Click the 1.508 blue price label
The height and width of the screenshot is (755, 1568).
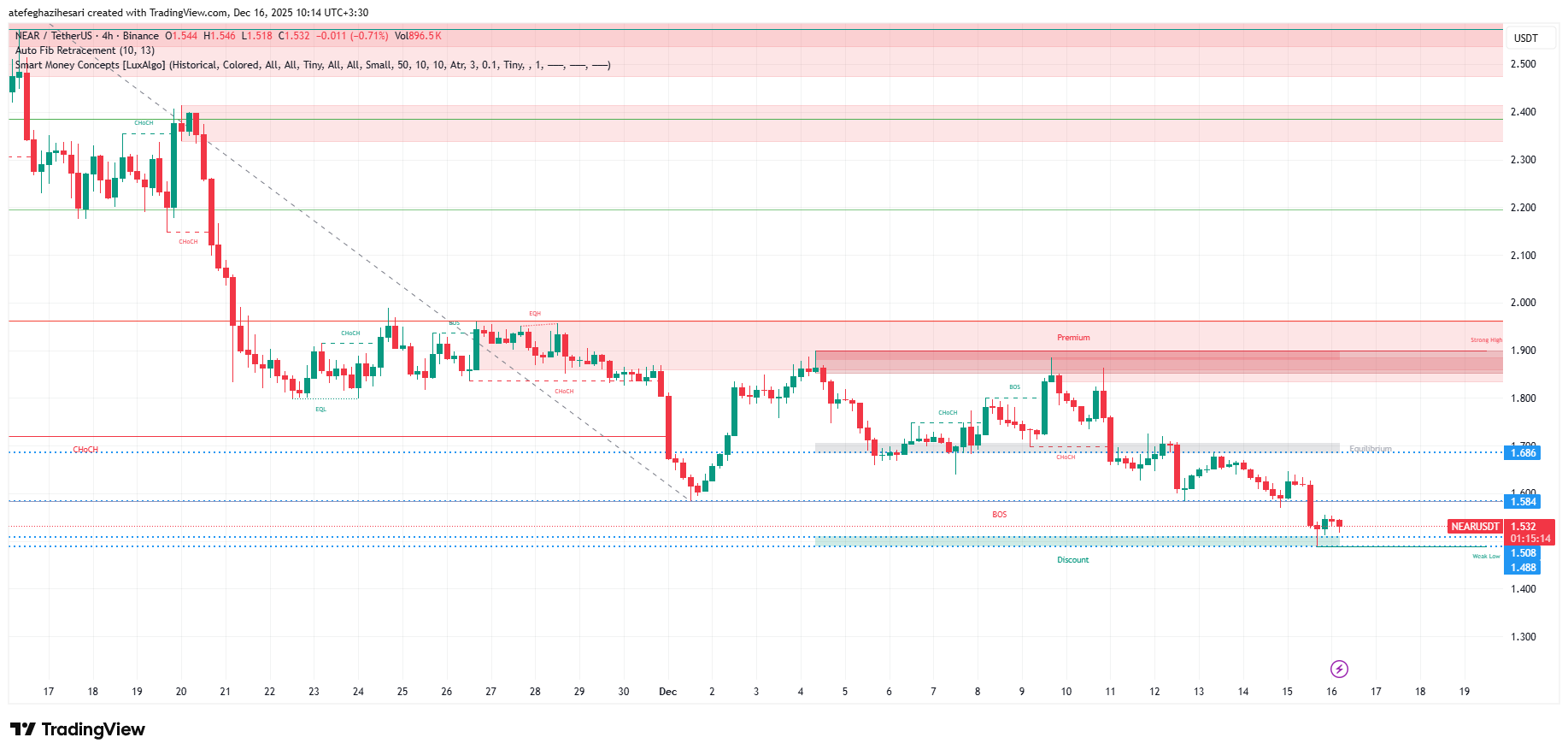[1522, 553]
